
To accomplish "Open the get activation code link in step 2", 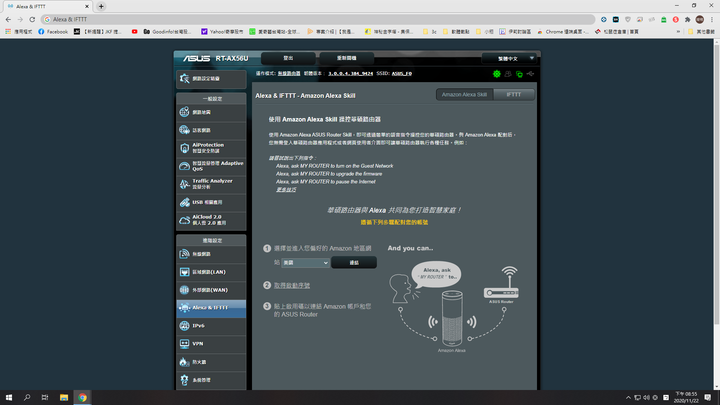I will 292,286.
